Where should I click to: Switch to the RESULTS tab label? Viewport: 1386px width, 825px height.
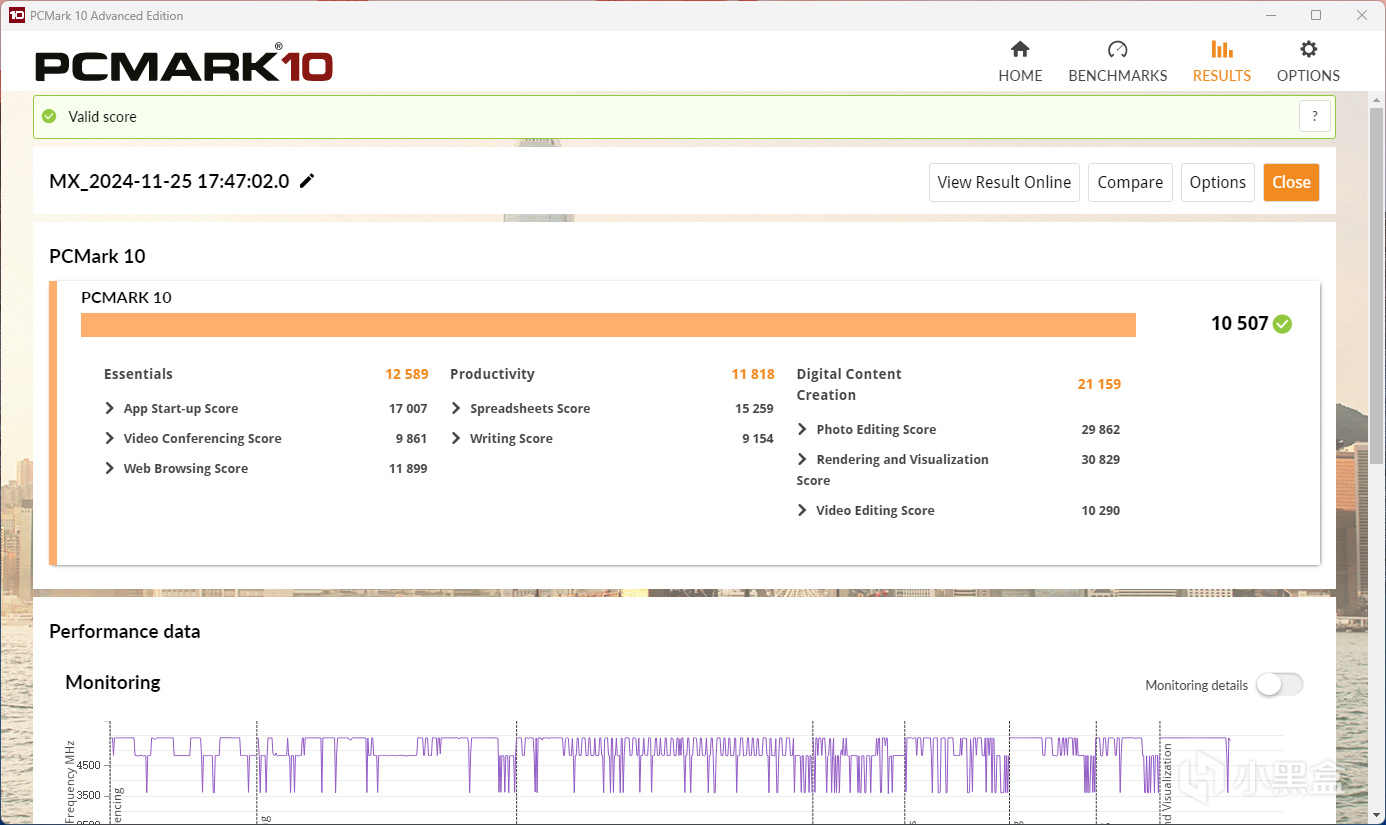pyautogui.click(x=1222, y=76)
